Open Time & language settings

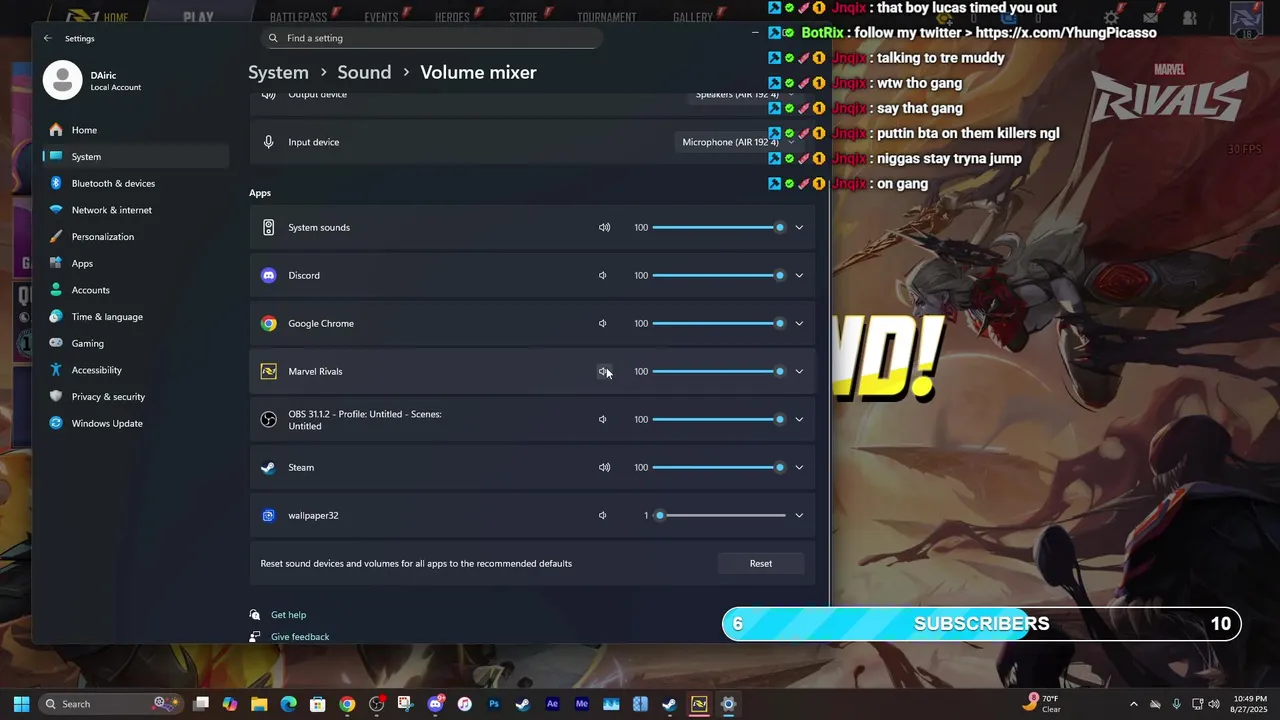pyautogui.click(x=135, y=317)
